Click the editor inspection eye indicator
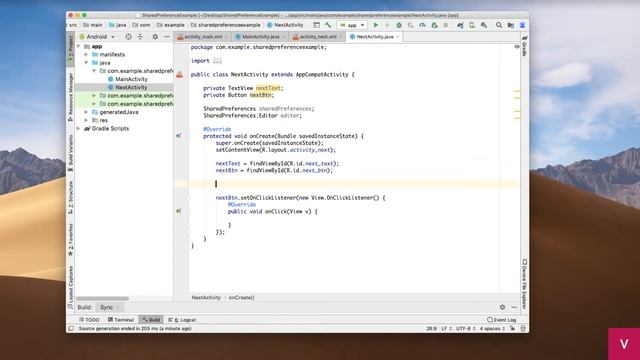The image size is (640, 360). point(517,47)
